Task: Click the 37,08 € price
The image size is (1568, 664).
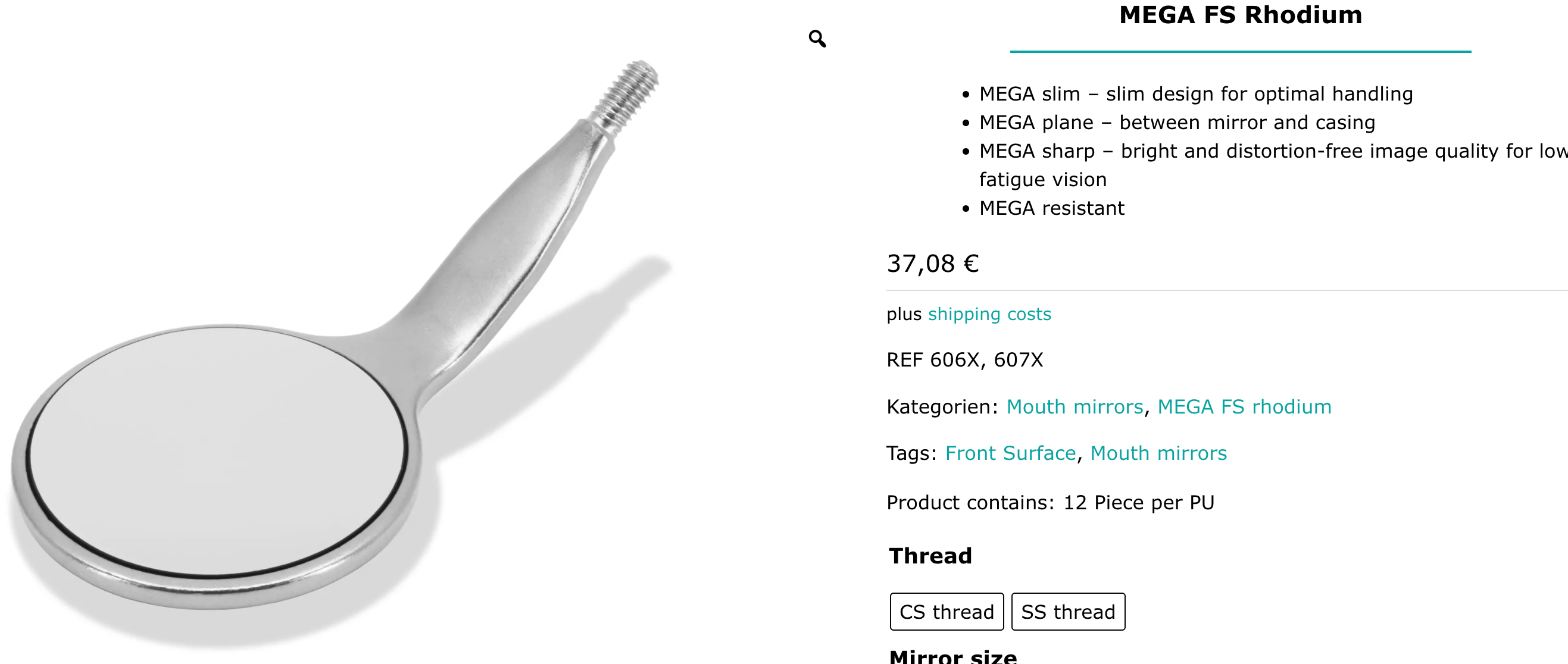Action: [932, 264]
